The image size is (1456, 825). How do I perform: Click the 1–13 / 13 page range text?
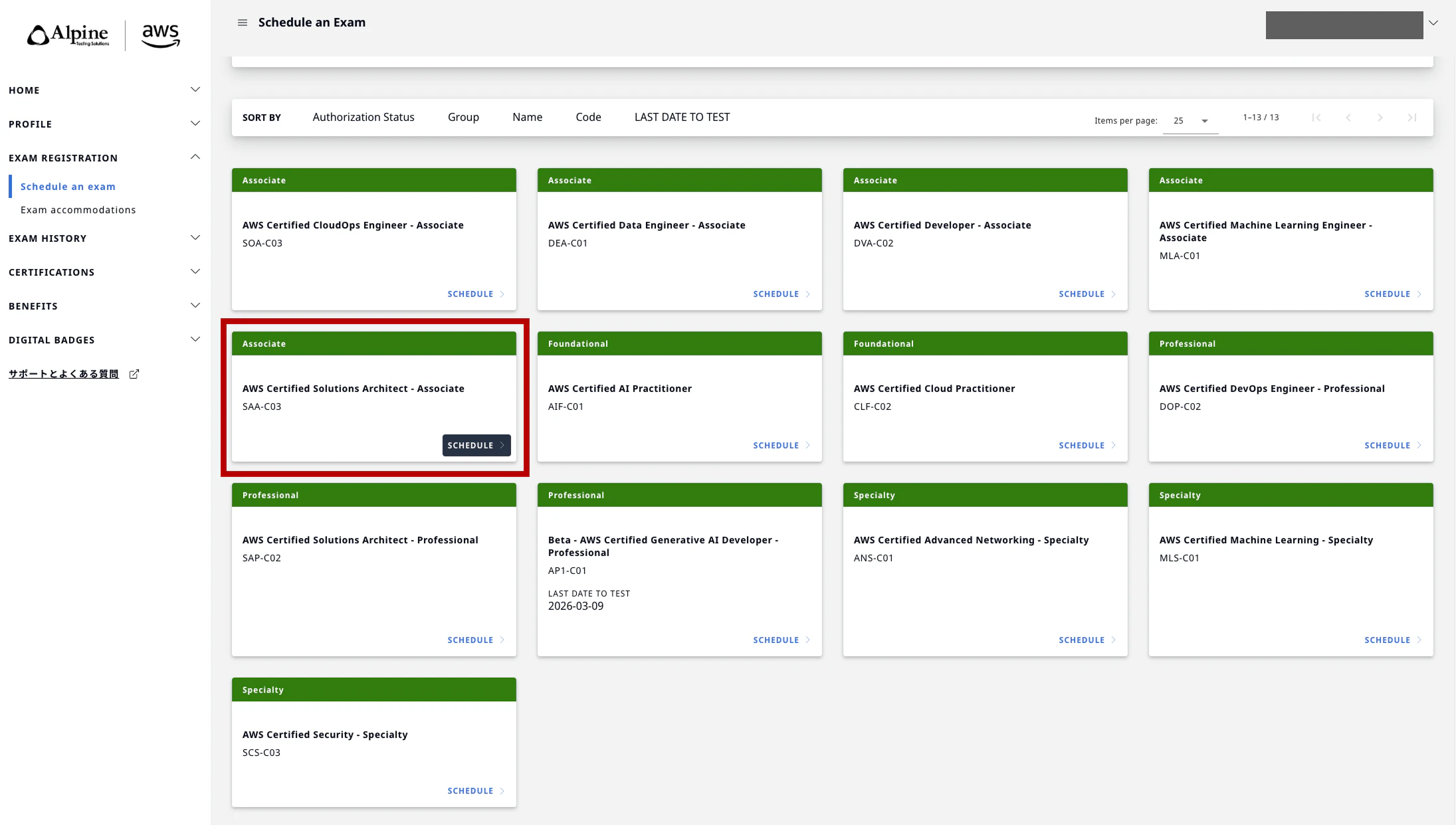pos(1261,118)
